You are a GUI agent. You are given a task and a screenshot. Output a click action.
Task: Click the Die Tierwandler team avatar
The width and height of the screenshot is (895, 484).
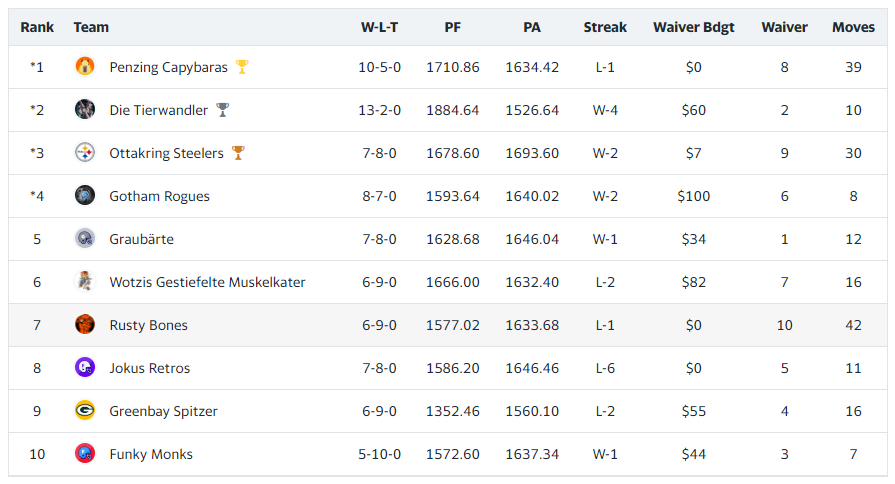(x=85, y=109)
